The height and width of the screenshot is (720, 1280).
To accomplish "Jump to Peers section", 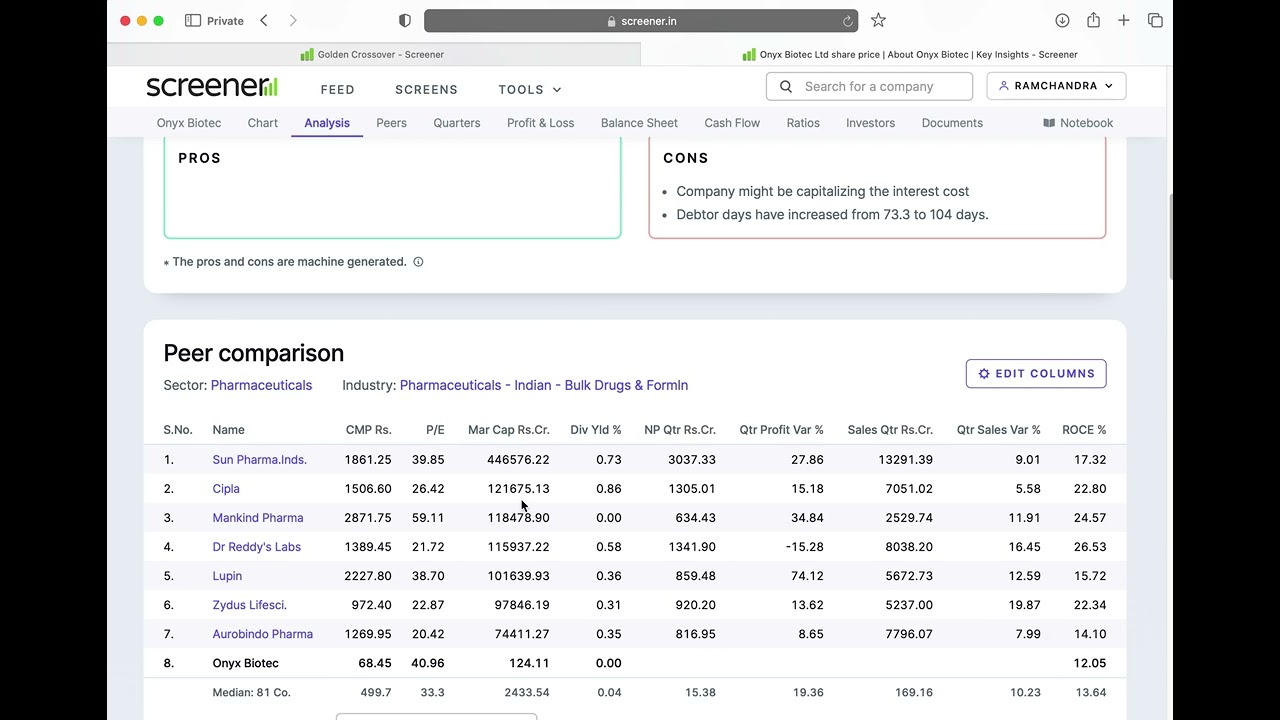I will (391, 123).
